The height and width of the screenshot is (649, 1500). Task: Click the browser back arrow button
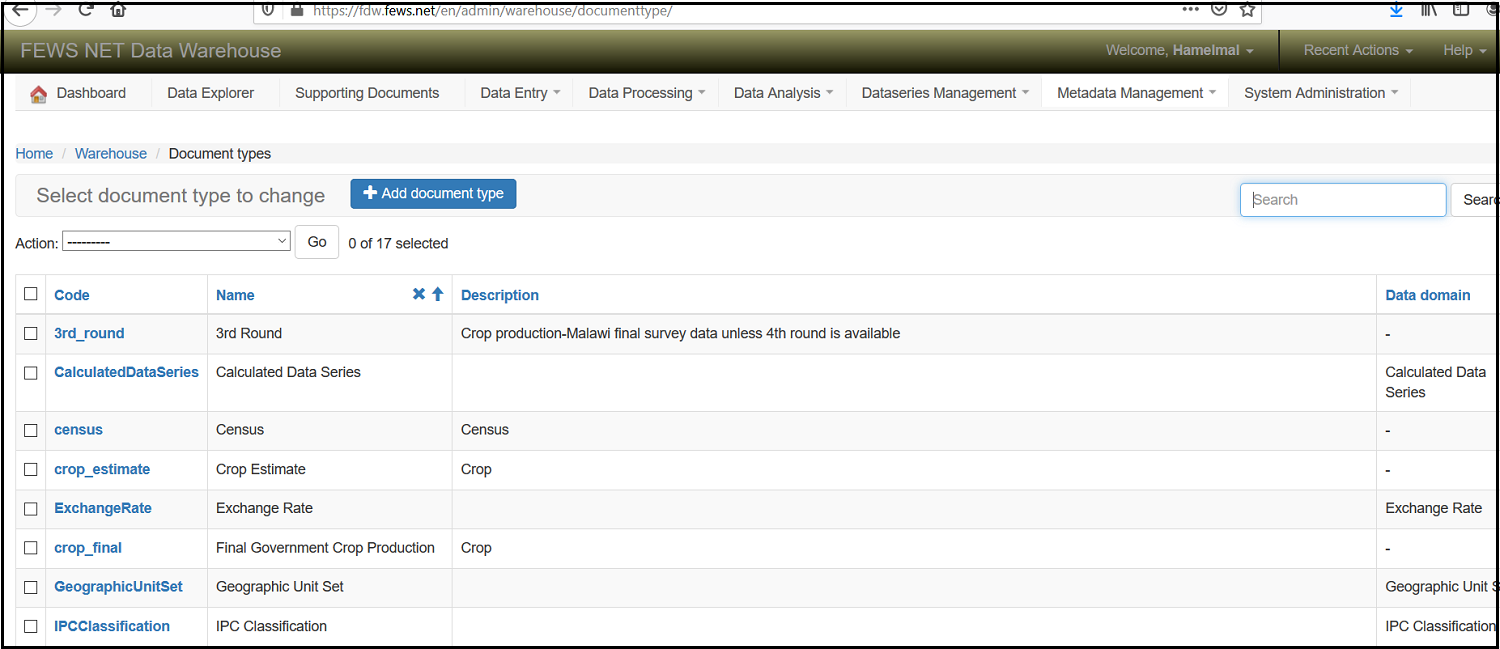tap(21, 10)
